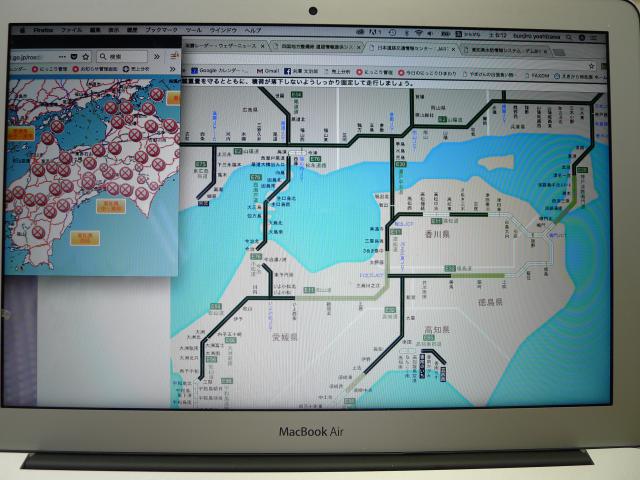This screenshot has height=480, width=640.
Task: Open 売上分析 bookmark in Firefox
Action: pos(136,69)
